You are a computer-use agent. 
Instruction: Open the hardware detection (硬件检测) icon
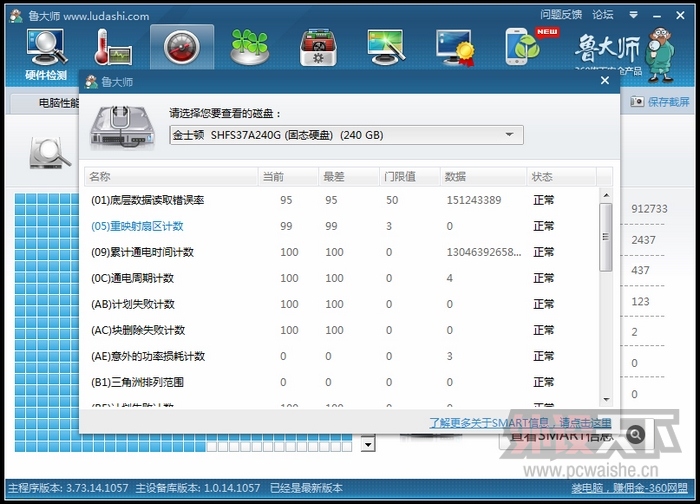click(46, 54)
